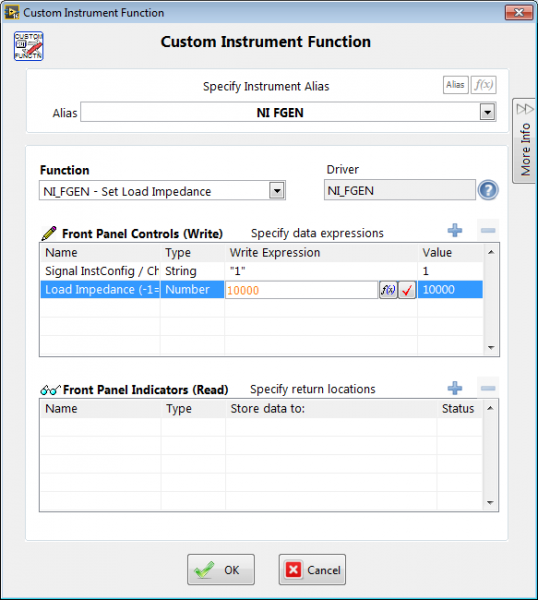
Task: Click the 10000 value cell
Action: [x=450, y=290]
